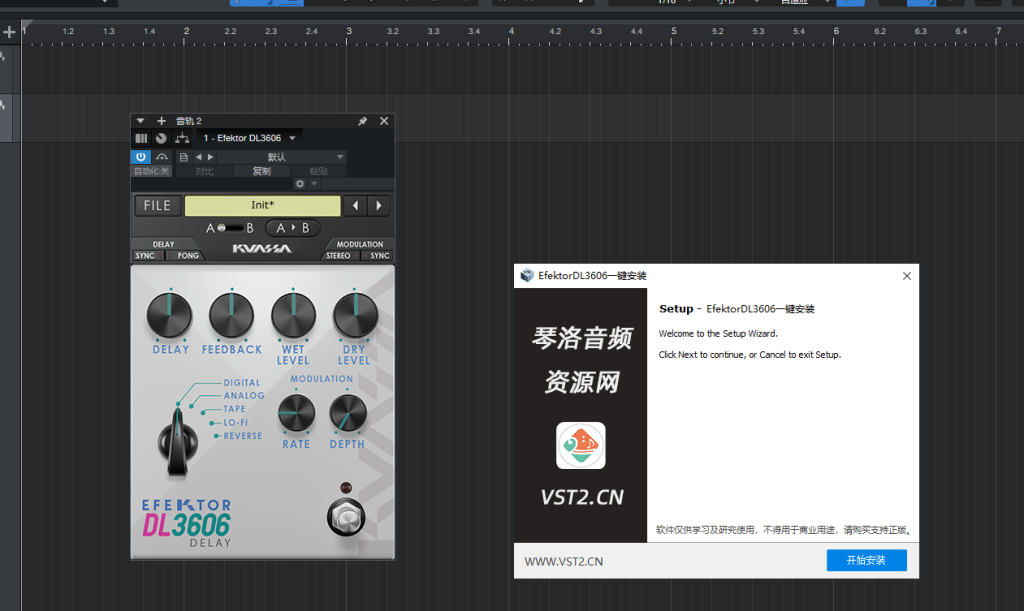Image resolution: width=1024 pixels, height=611 pixels.
Task: Click the plus icon beside track name
Action: pyautogui.click(x=162, y=121)
